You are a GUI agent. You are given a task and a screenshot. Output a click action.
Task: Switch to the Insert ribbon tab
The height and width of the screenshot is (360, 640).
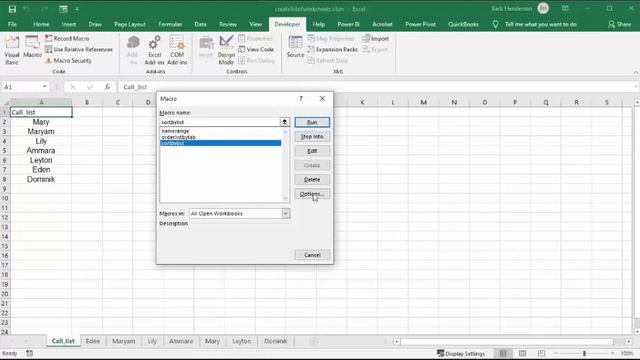click(x=69, y=24)
